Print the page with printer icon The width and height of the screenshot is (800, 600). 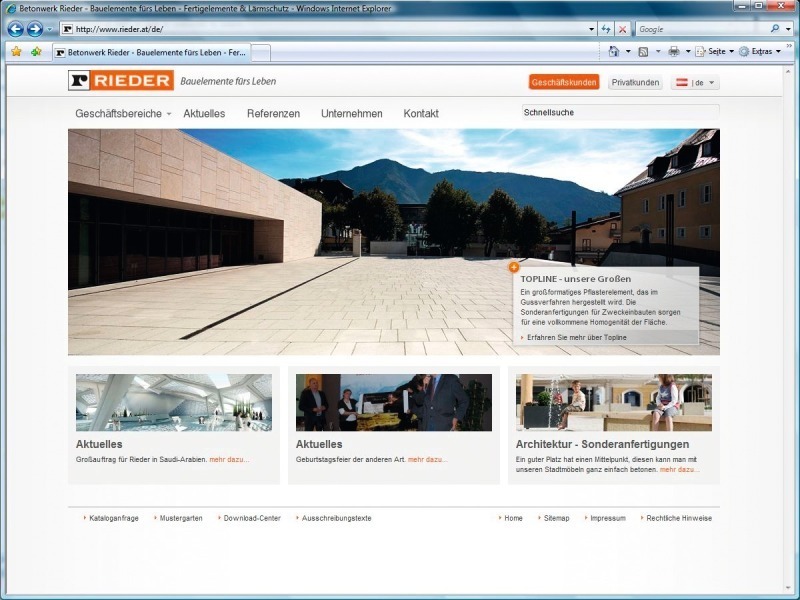(x=674, y=52)
